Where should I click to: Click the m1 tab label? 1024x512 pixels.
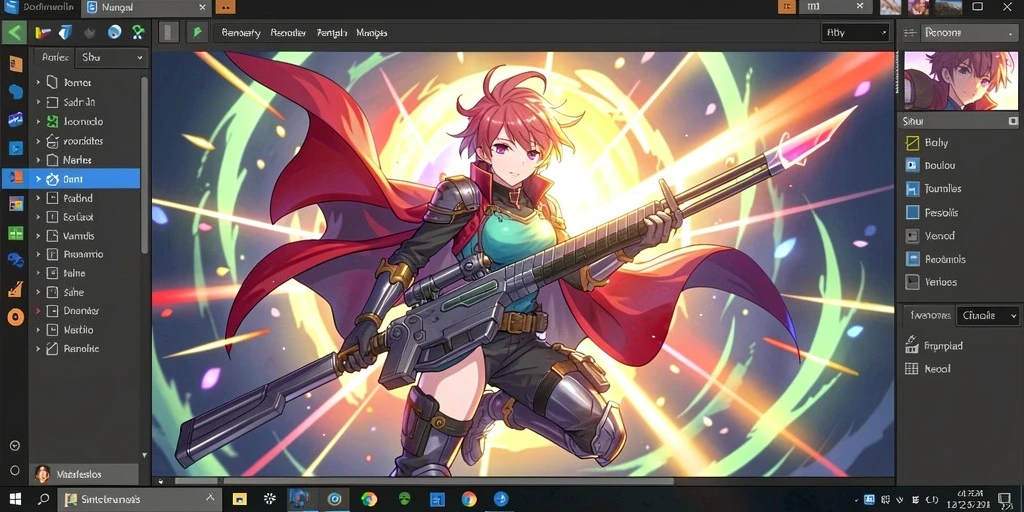[x=813, y=7]
